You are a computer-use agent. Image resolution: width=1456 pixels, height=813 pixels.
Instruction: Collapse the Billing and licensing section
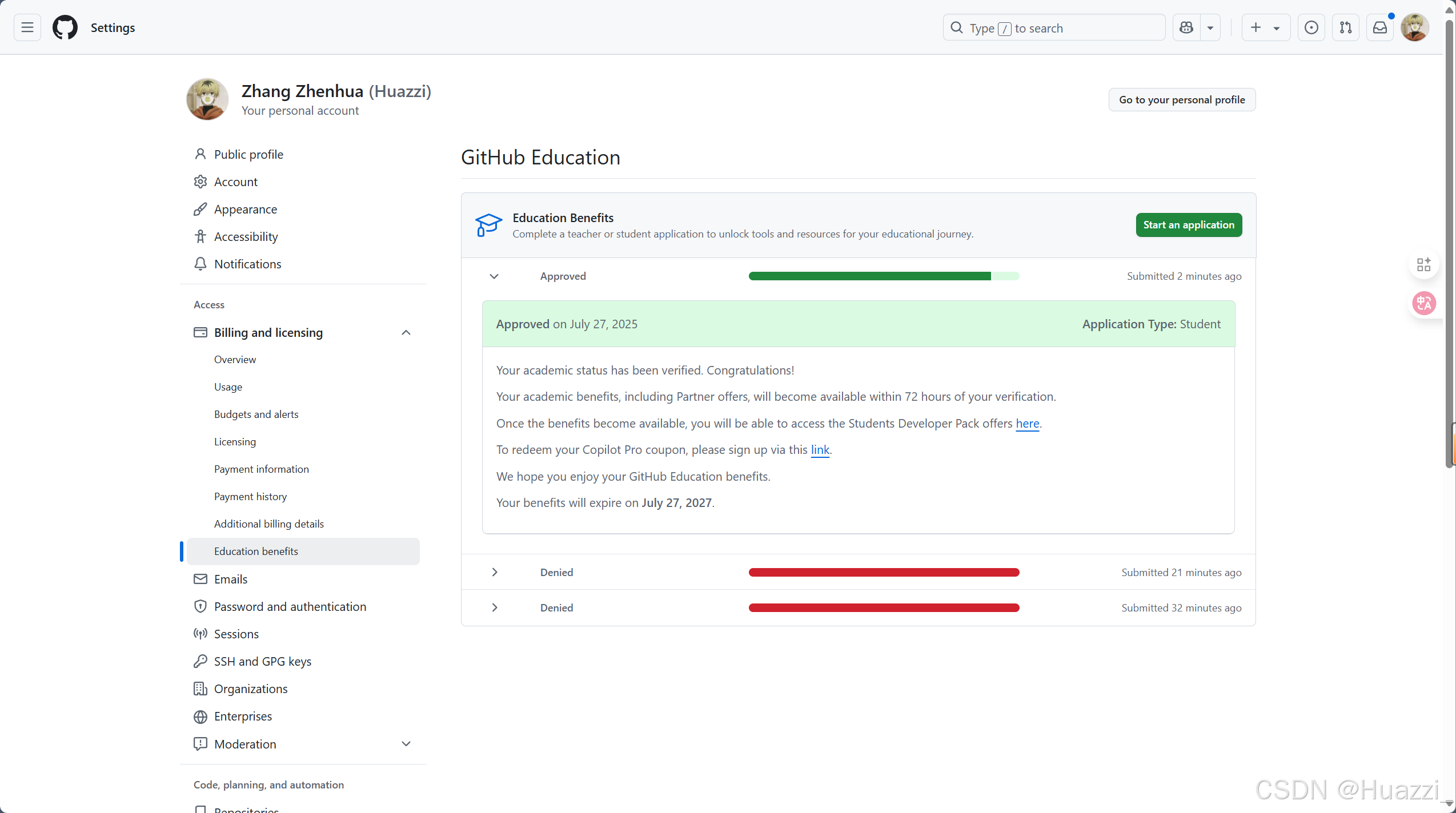(x=406, y=332)
